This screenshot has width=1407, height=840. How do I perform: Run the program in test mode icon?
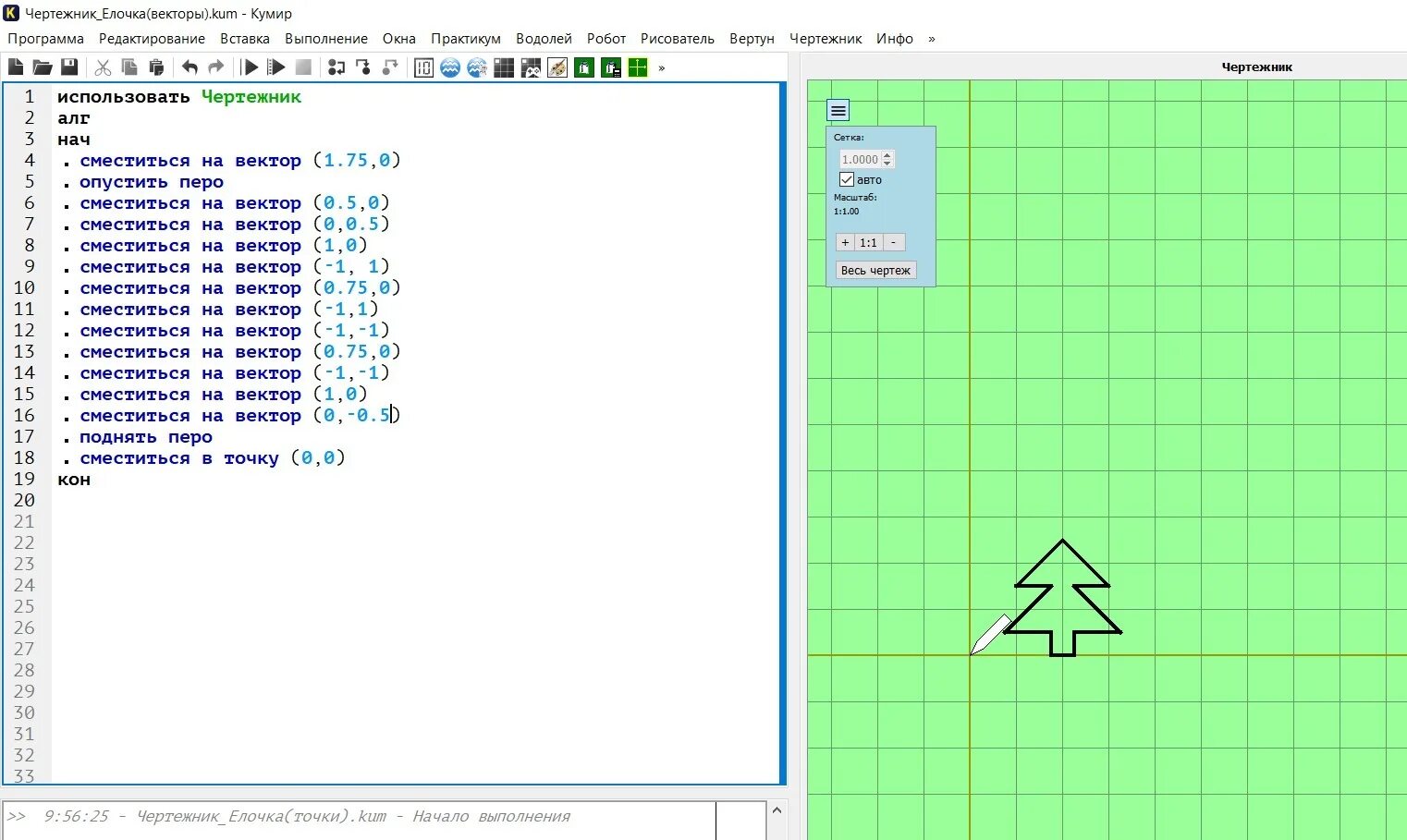pos(276,67)
